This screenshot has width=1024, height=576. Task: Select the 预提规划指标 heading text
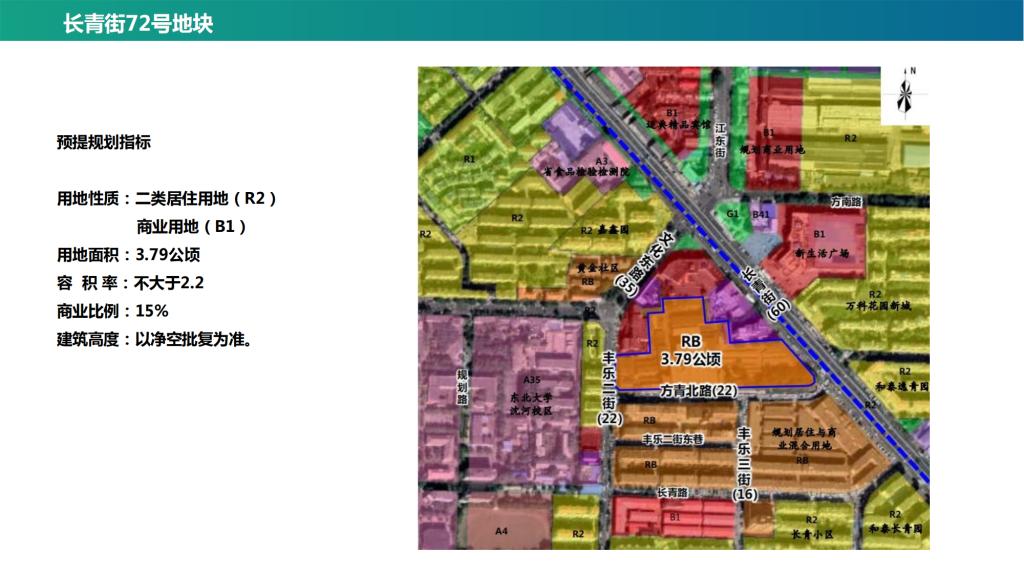(104, 143)
